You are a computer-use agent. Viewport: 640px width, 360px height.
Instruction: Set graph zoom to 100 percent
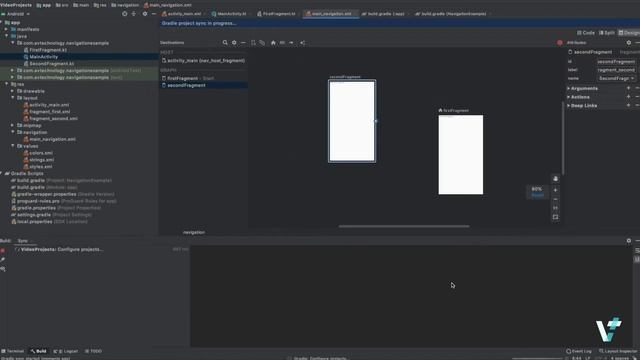tap(555, 208)
